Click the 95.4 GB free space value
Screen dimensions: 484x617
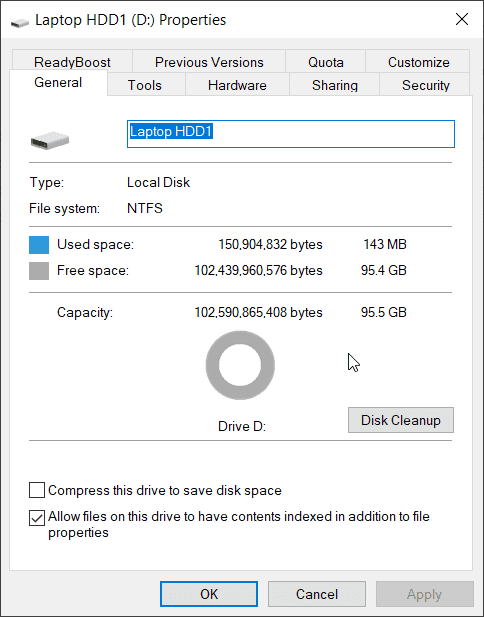click(x=384, y=271)
